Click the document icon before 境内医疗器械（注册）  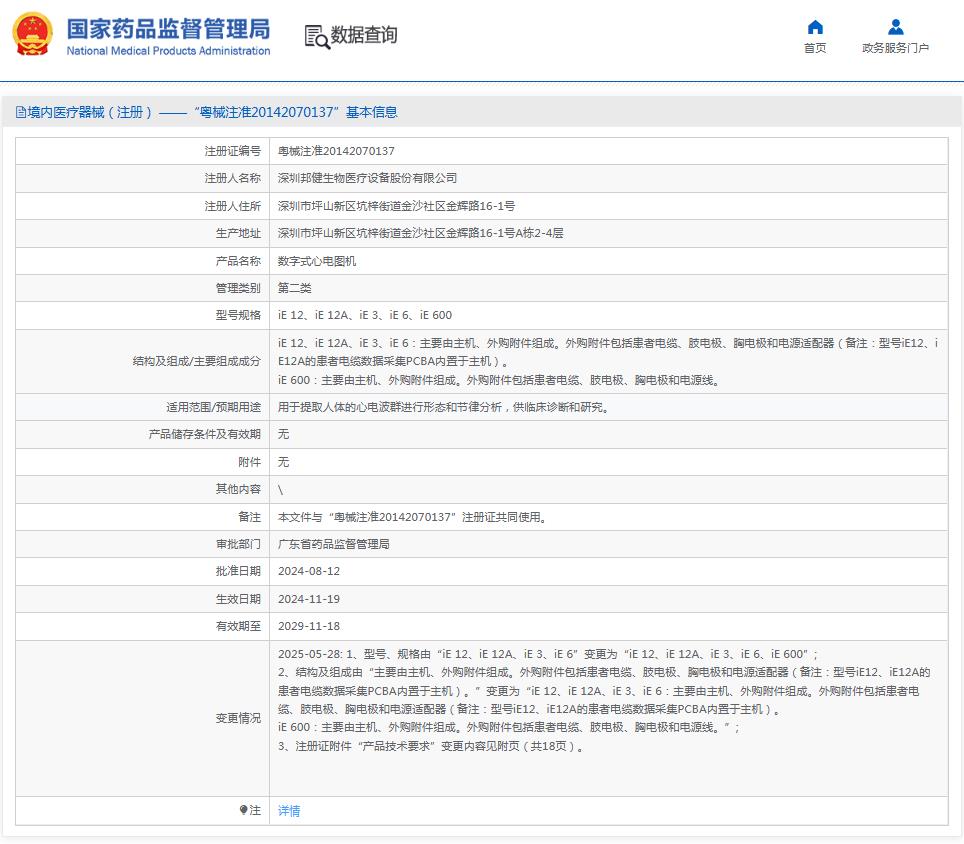coord(21,112)
